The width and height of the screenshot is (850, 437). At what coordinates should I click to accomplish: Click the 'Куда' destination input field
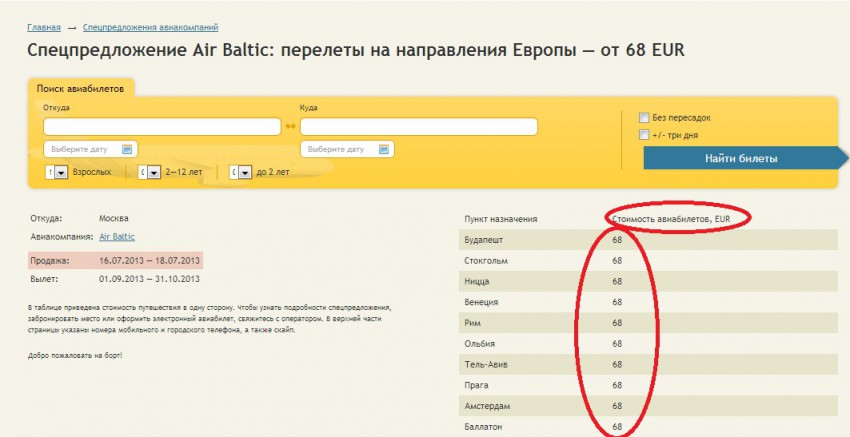click(418, 127)
